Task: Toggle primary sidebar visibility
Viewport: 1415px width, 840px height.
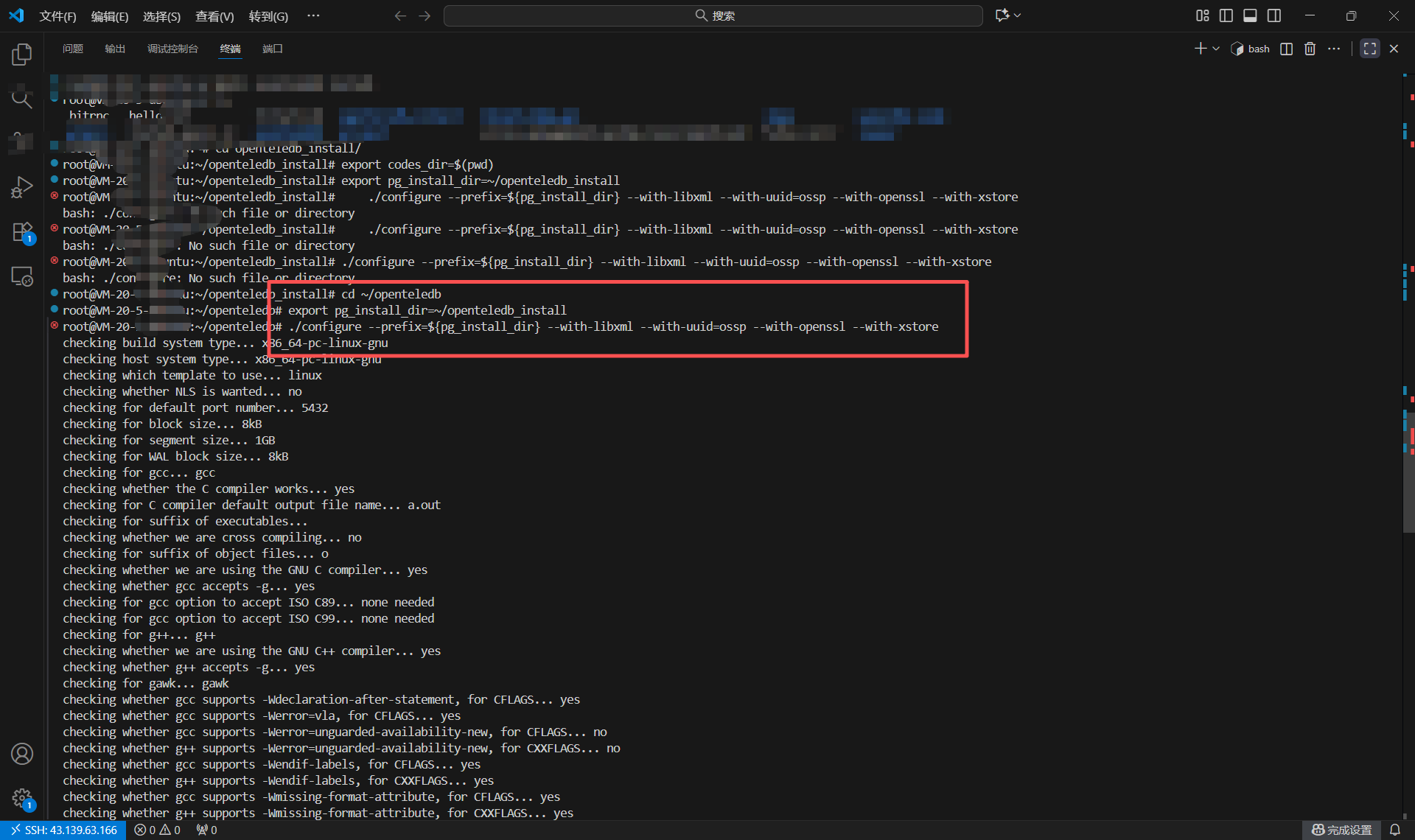Action: coord(1226,15)
